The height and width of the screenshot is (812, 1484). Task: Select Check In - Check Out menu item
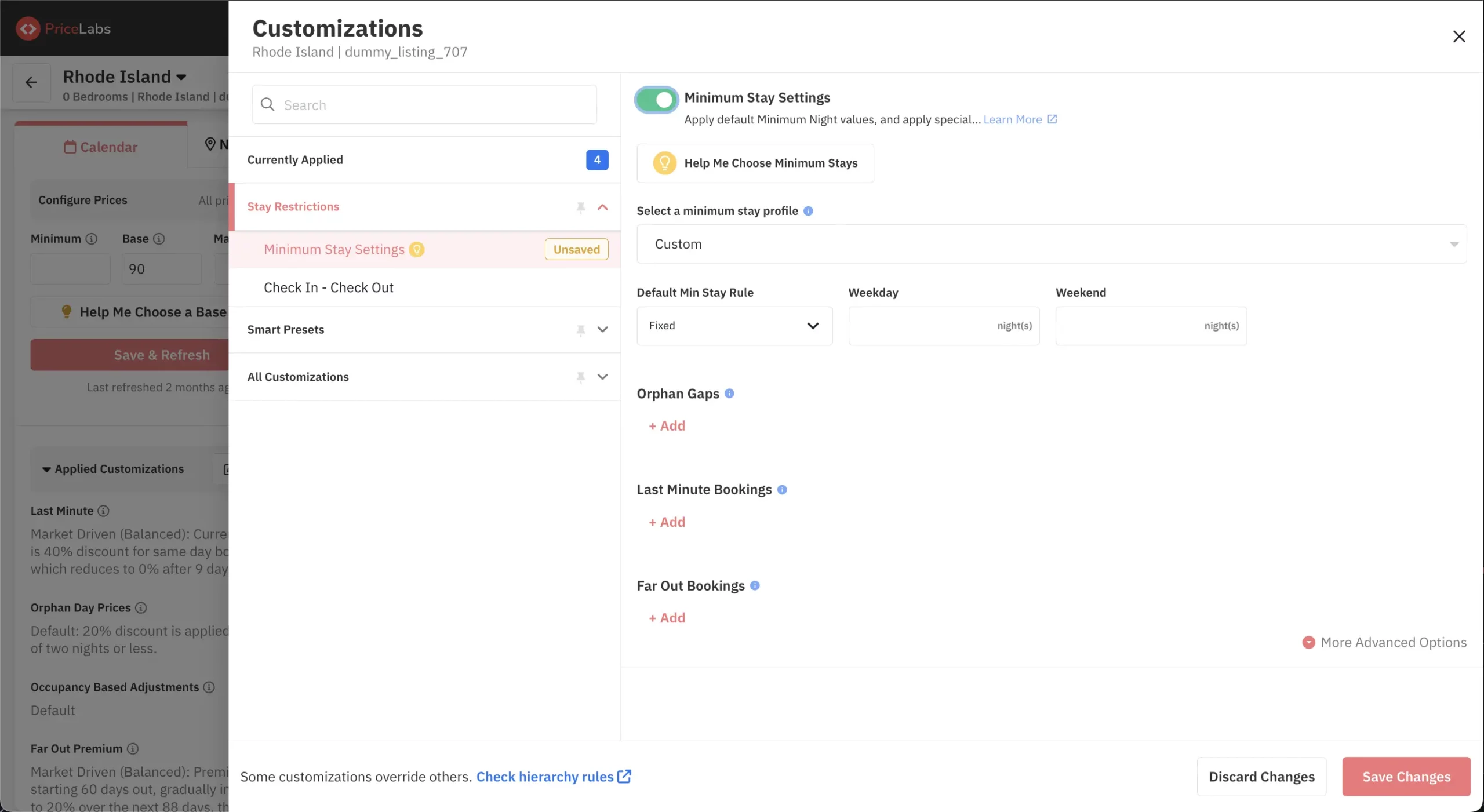coord(328,287)
